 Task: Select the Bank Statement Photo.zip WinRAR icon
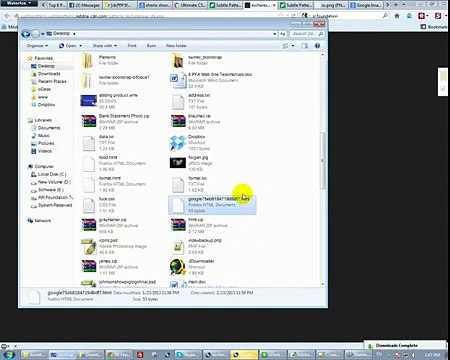[x=88, y=121]
